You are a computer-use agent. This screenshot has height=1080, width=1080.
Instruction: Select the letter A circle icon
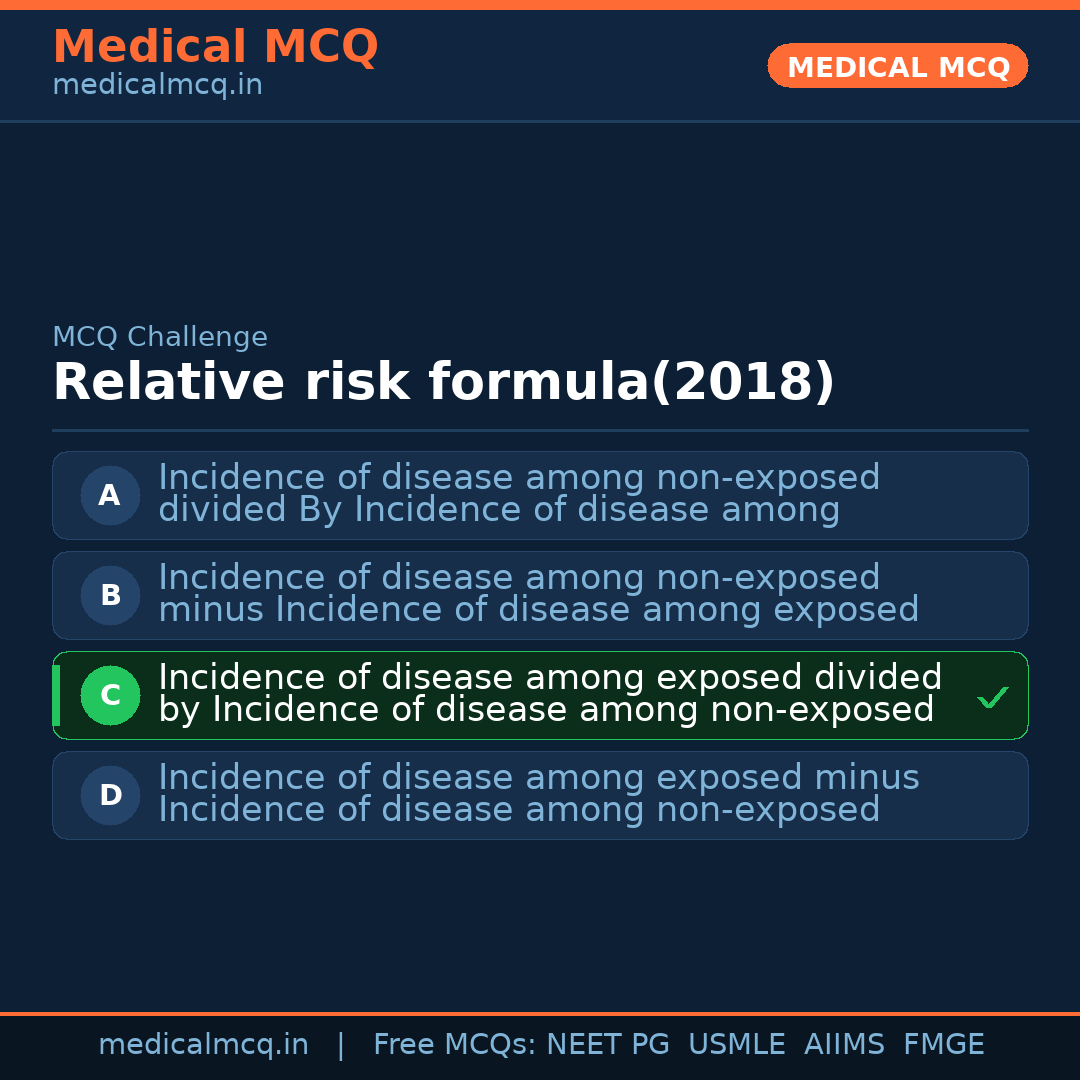pos(110,495)
